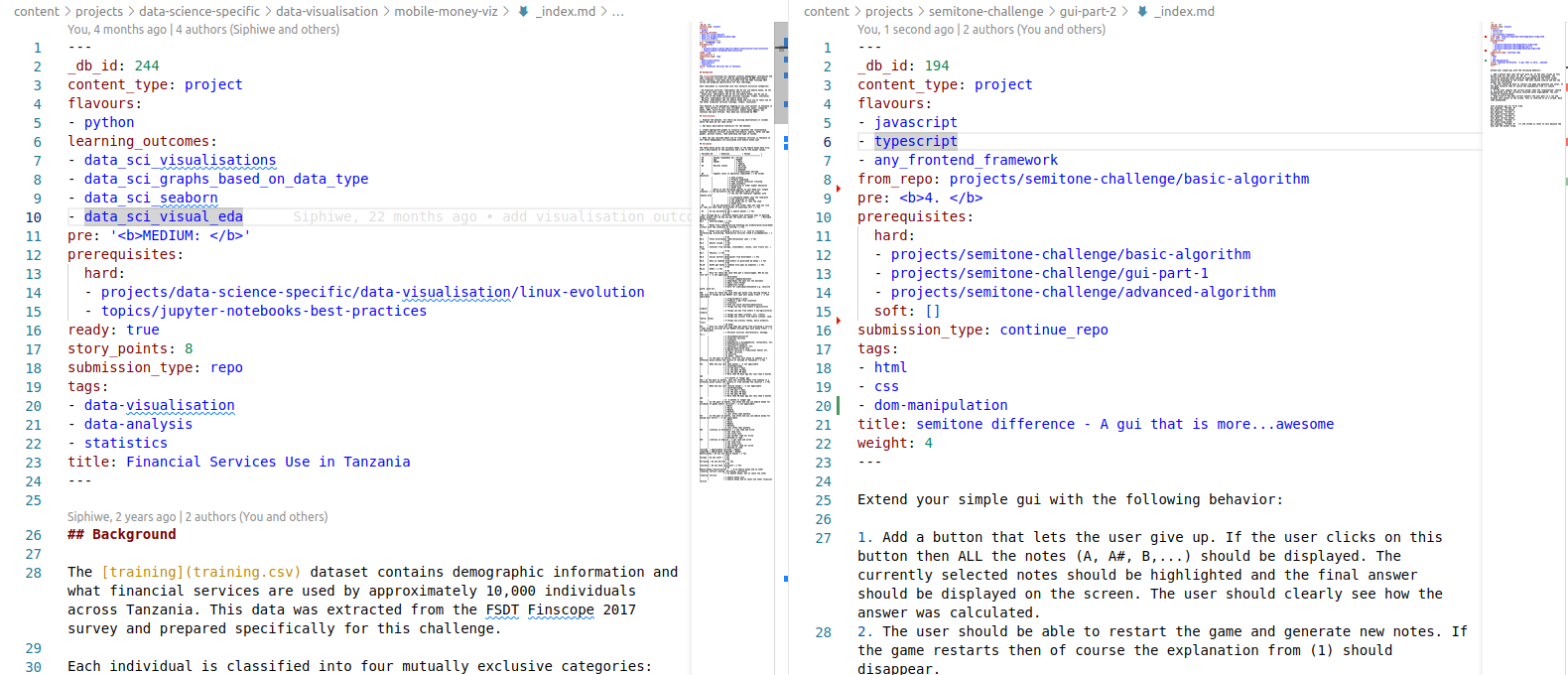Image resolution: width=1568 pixels, height=675 pixels.
Task: Click the '- any_frontend_framework' line
Action: coord(958,160)
